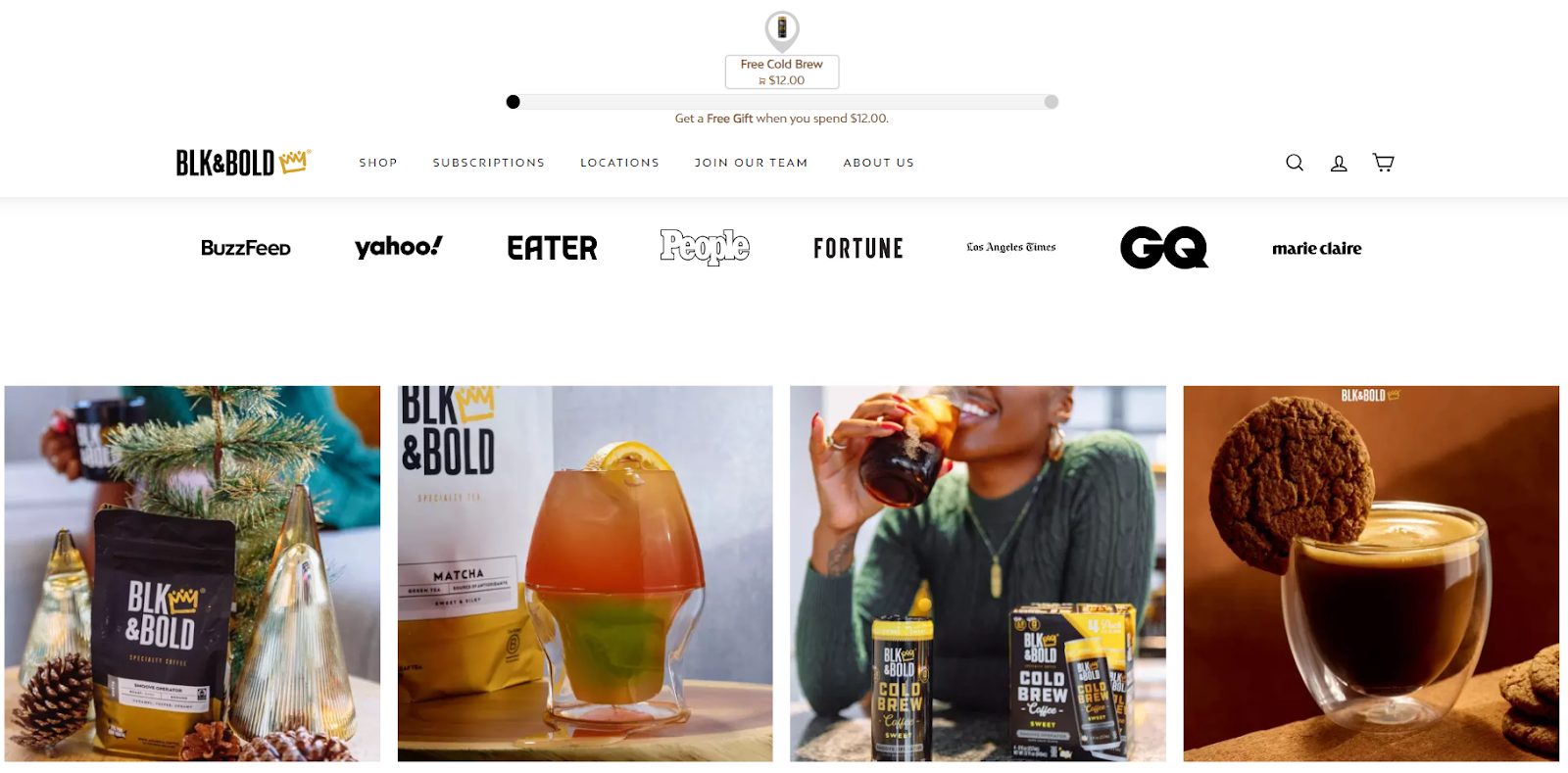Click the Eater press logo
Screen dimensions: 1568x773
tap(552, 248)
